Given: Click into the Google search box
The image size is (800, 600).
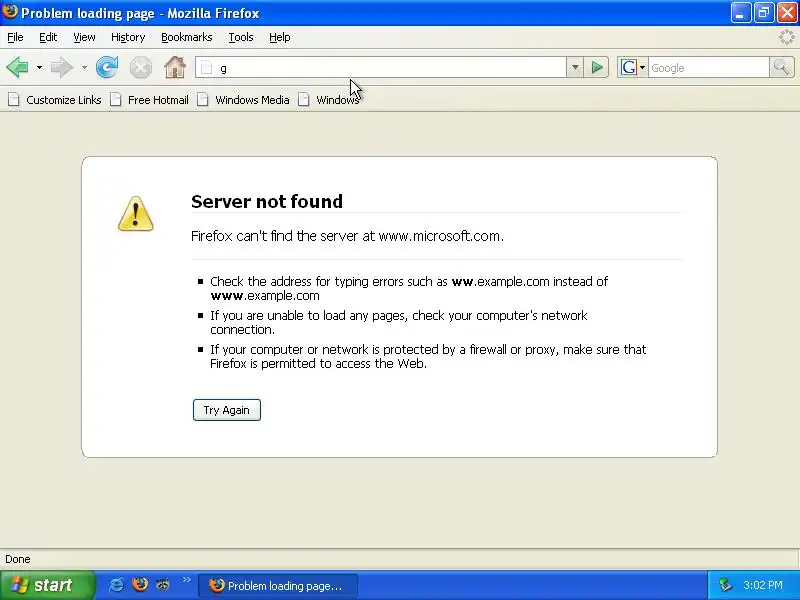Looking at the screenshot, I should 708,67.
